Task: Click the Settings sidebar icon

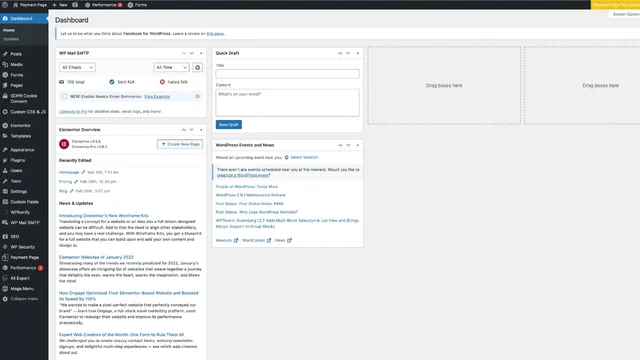Action: tap(5, 191)
